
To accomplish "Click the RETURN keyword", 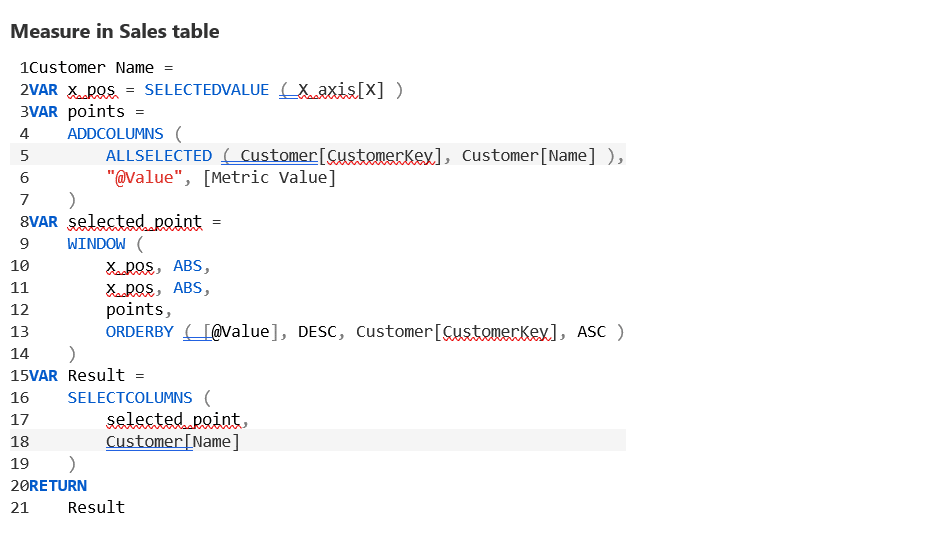I will pos(58,486).
